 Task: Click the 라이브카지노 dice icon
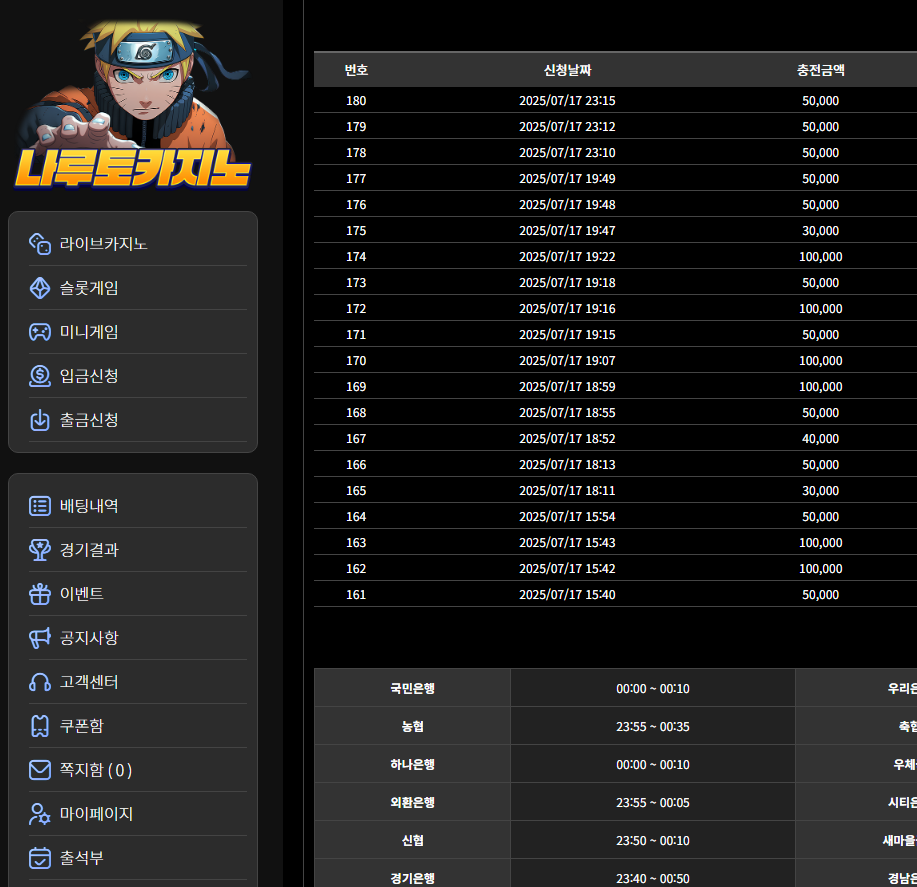tap(40, 244)
